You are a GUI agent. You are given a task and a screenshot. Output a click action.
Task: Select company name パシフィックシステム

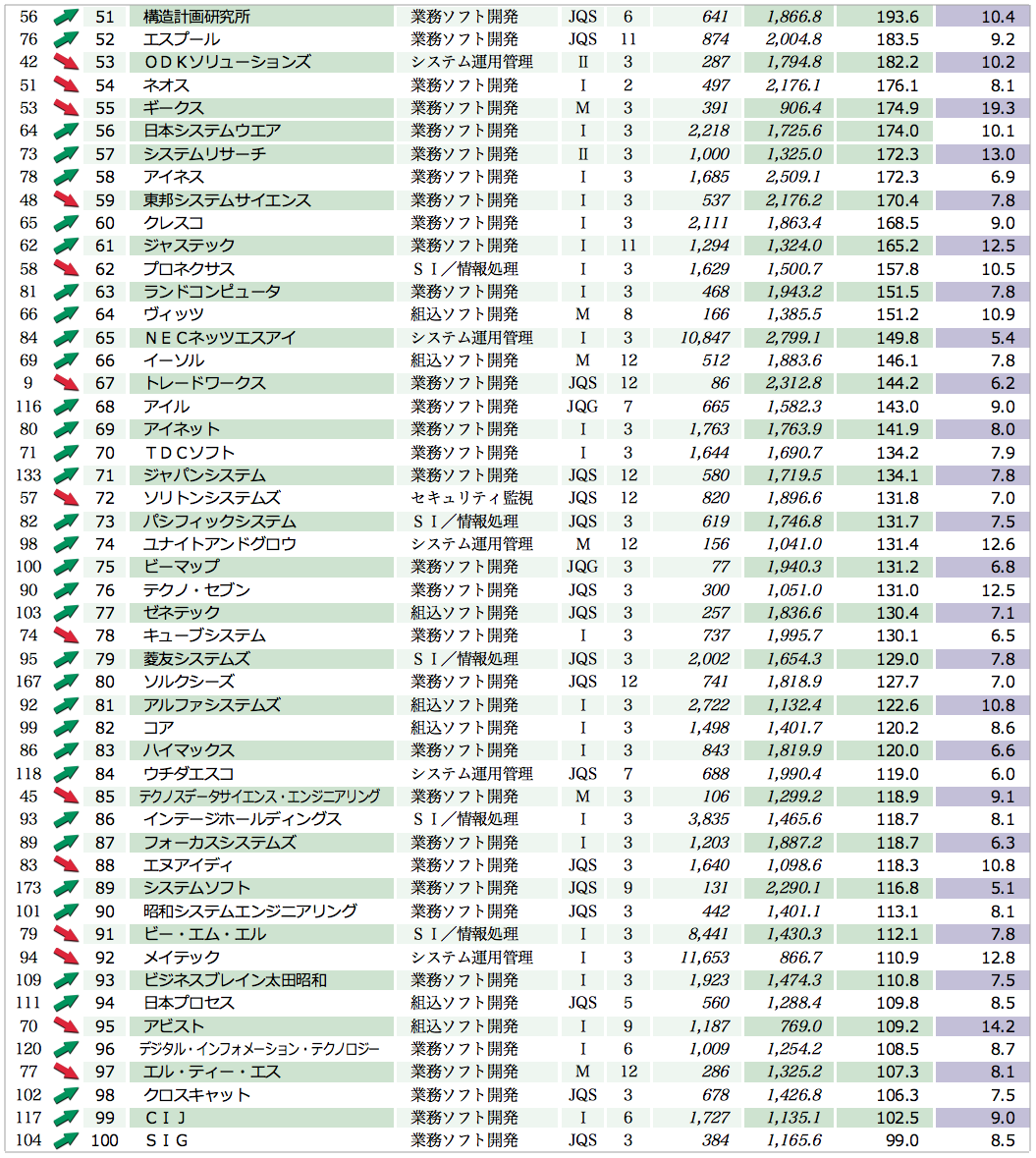coord(220,522)
